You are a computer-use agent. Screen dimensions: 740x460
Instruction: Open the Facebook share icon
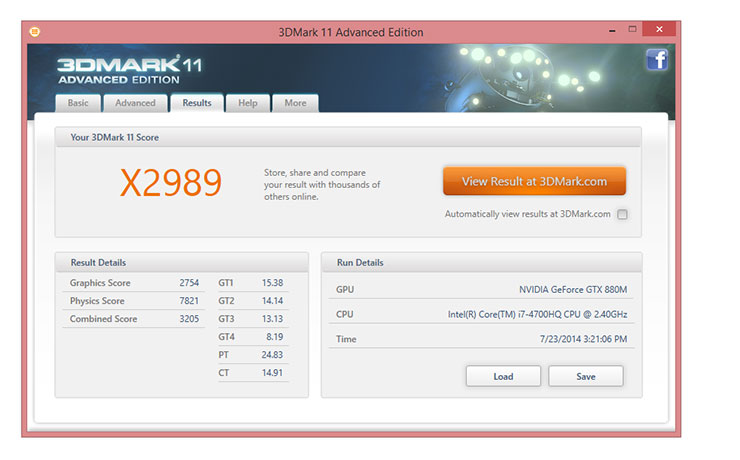point(657,60)
